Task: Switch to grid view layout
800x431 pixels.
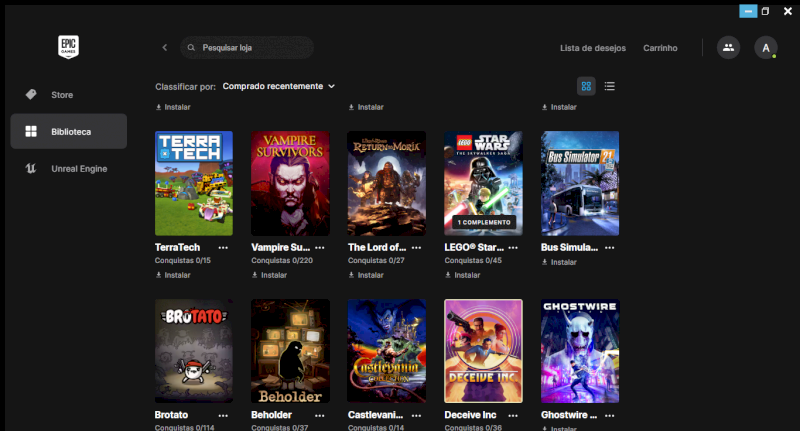Action: [586, 86]
